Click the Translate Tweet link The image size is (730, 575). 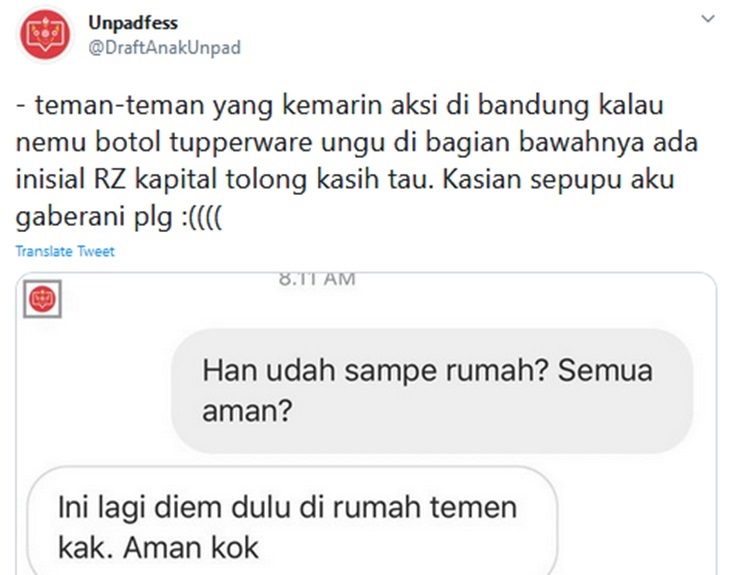click(x=65, y=251)
